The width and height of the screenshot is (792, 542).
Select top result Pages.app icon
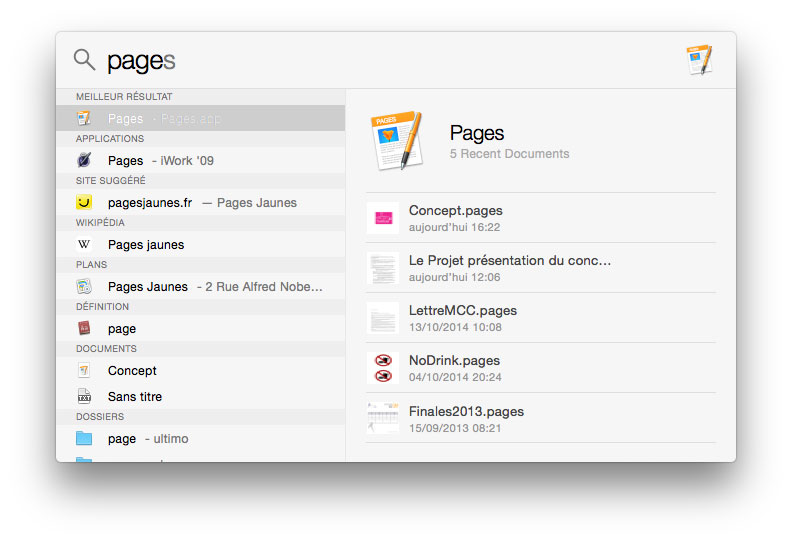point(84,118)
